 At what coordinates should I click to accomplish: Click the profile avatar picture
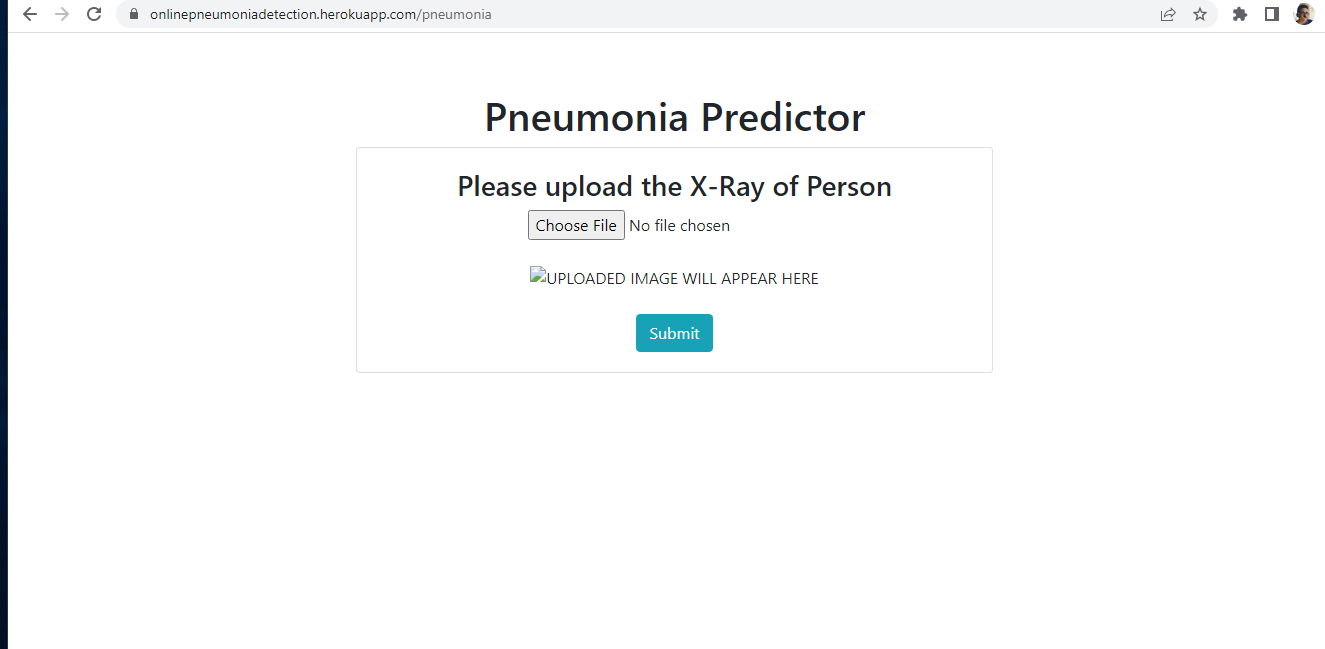pyautogui.click(x=1303, y=14)
